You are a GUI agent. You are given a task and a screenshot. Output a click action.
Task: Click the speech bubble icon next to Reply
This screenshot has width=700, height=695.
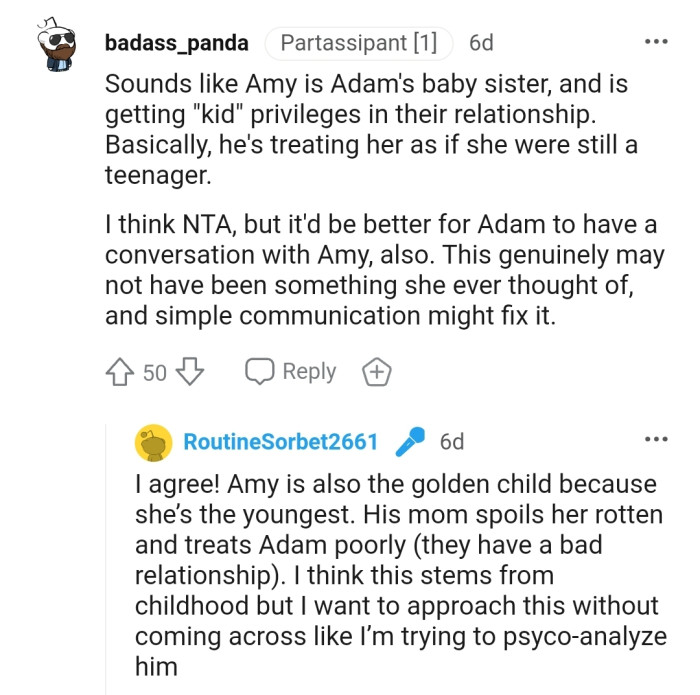260,373
